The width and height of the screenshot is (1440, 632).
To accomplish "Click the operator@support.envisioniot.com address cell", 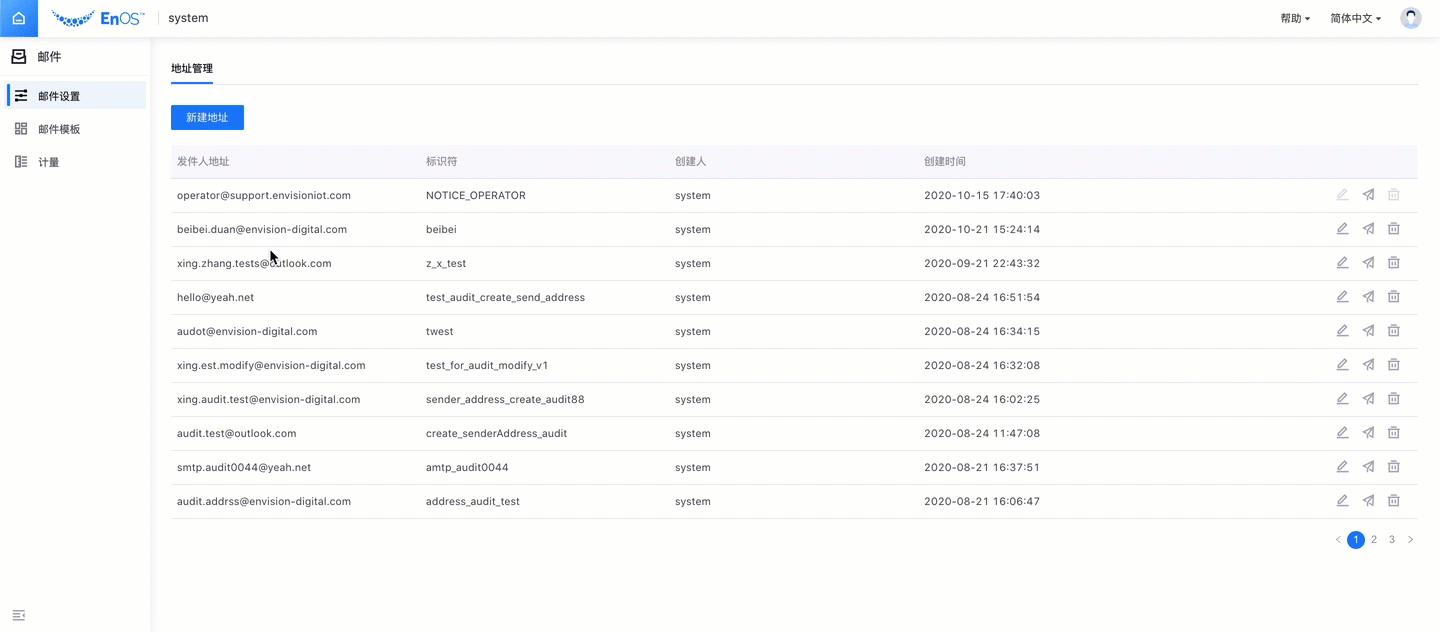I will coord(263,195).
